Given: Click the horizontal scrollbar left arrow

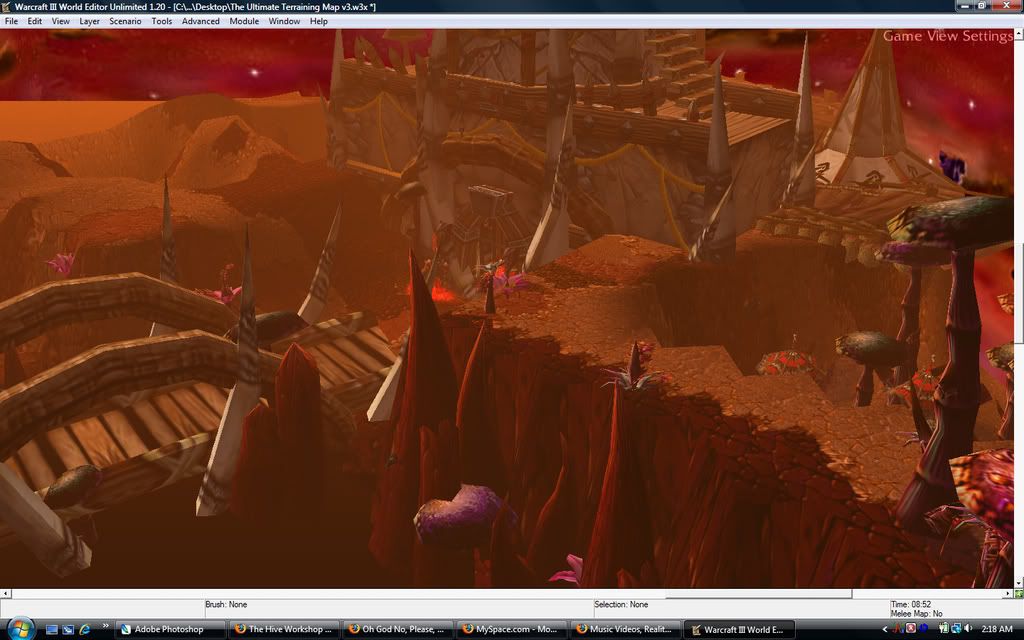Looking at the screenshot, I should click(5, 594).
